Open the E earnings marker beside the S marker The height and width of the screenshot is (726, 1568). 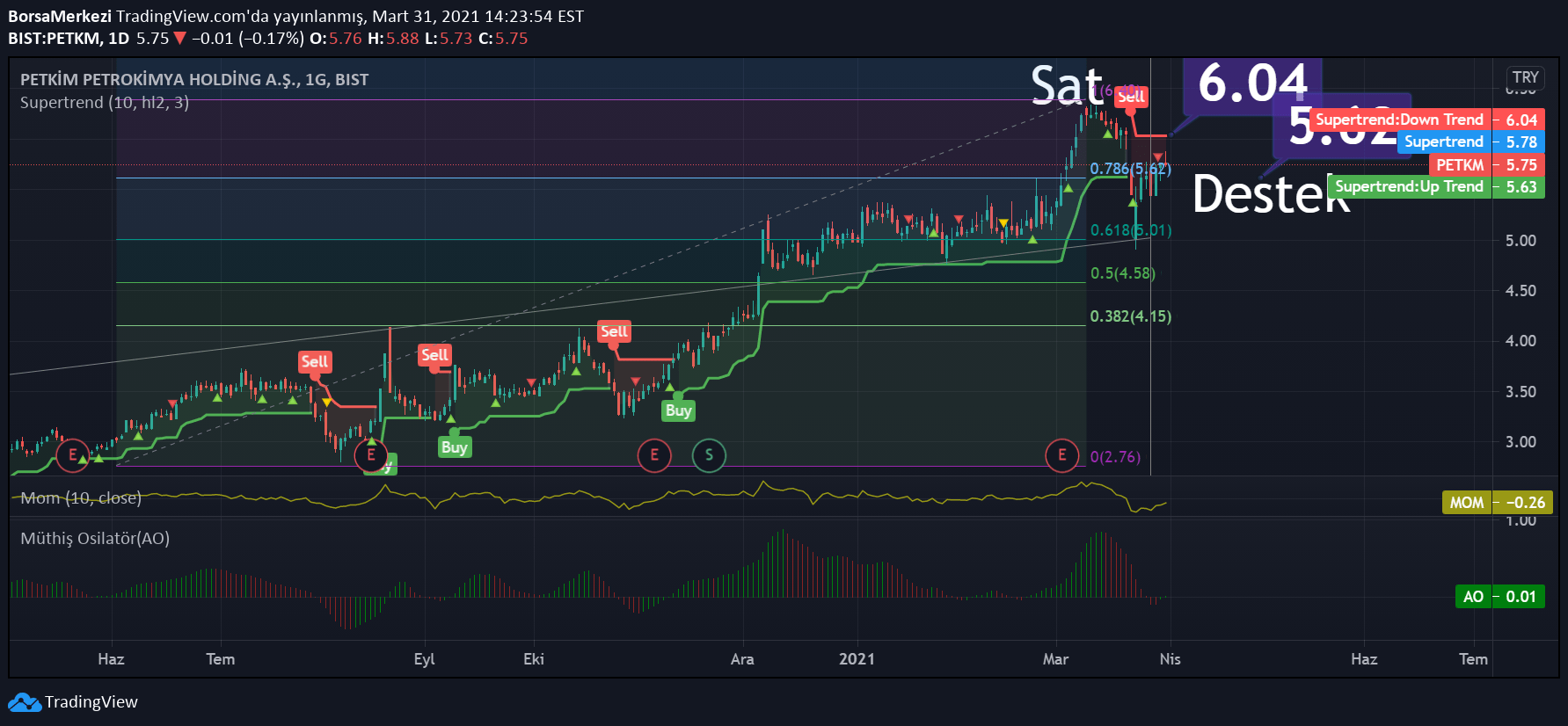[x=654, y=455]
